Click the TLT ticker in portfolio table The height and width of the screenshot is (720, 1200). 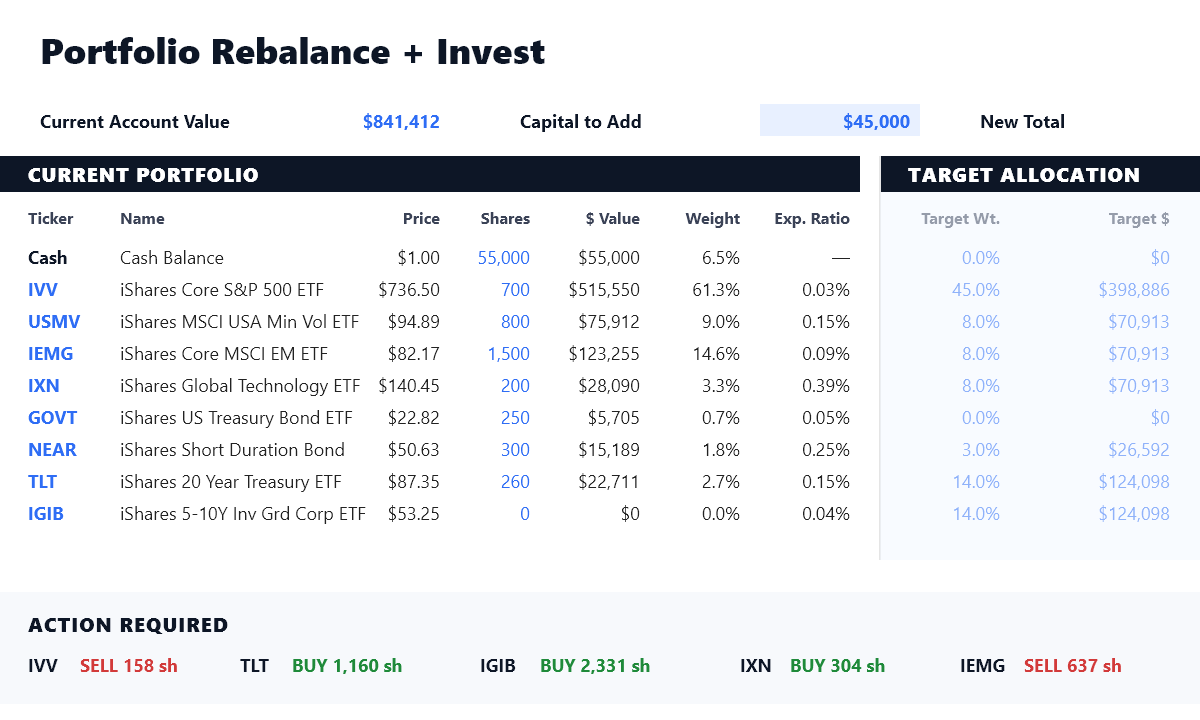(x=42, y=482)
